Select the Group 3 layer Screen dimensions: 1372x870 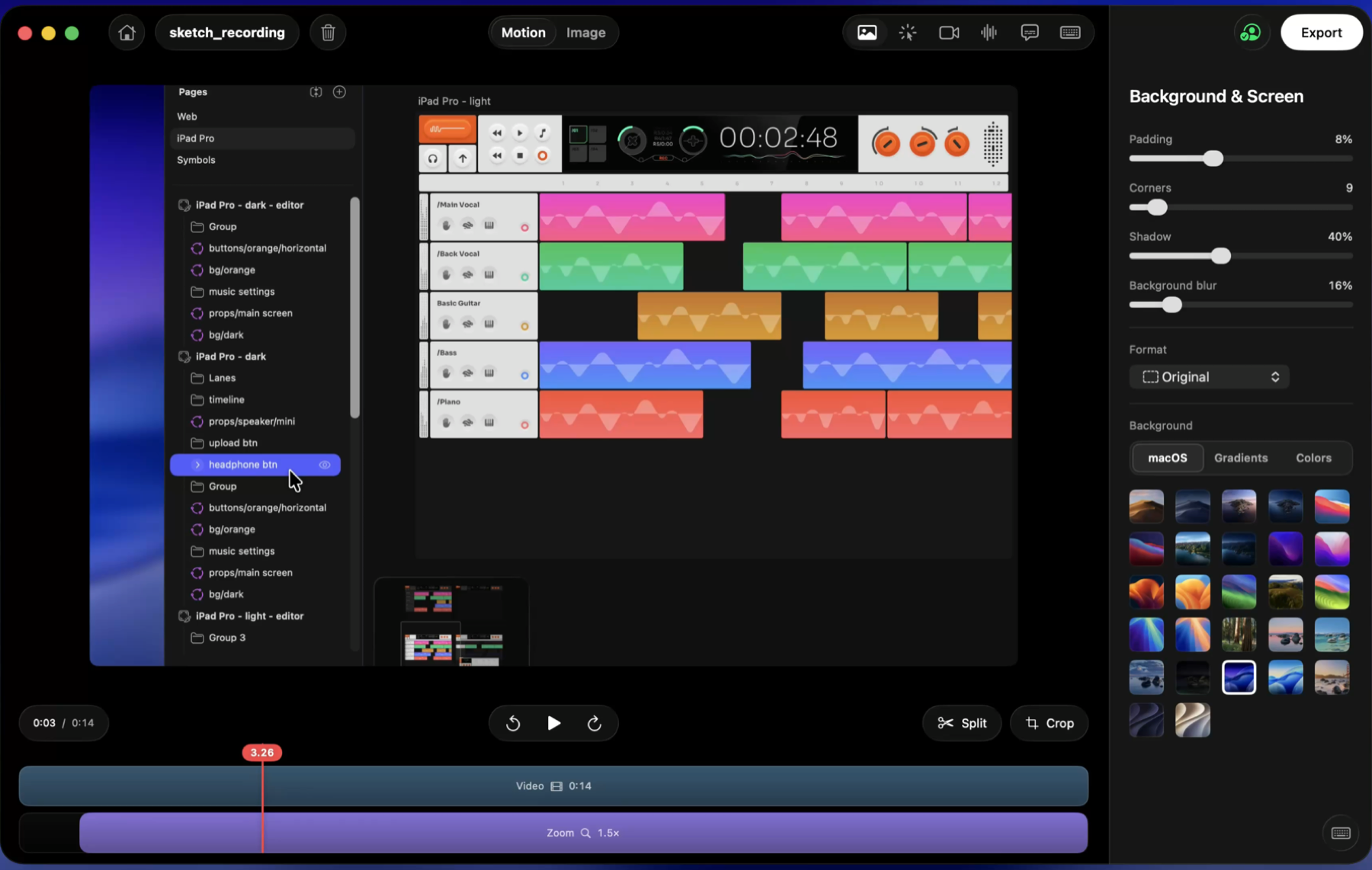click(x=227, y=638)
